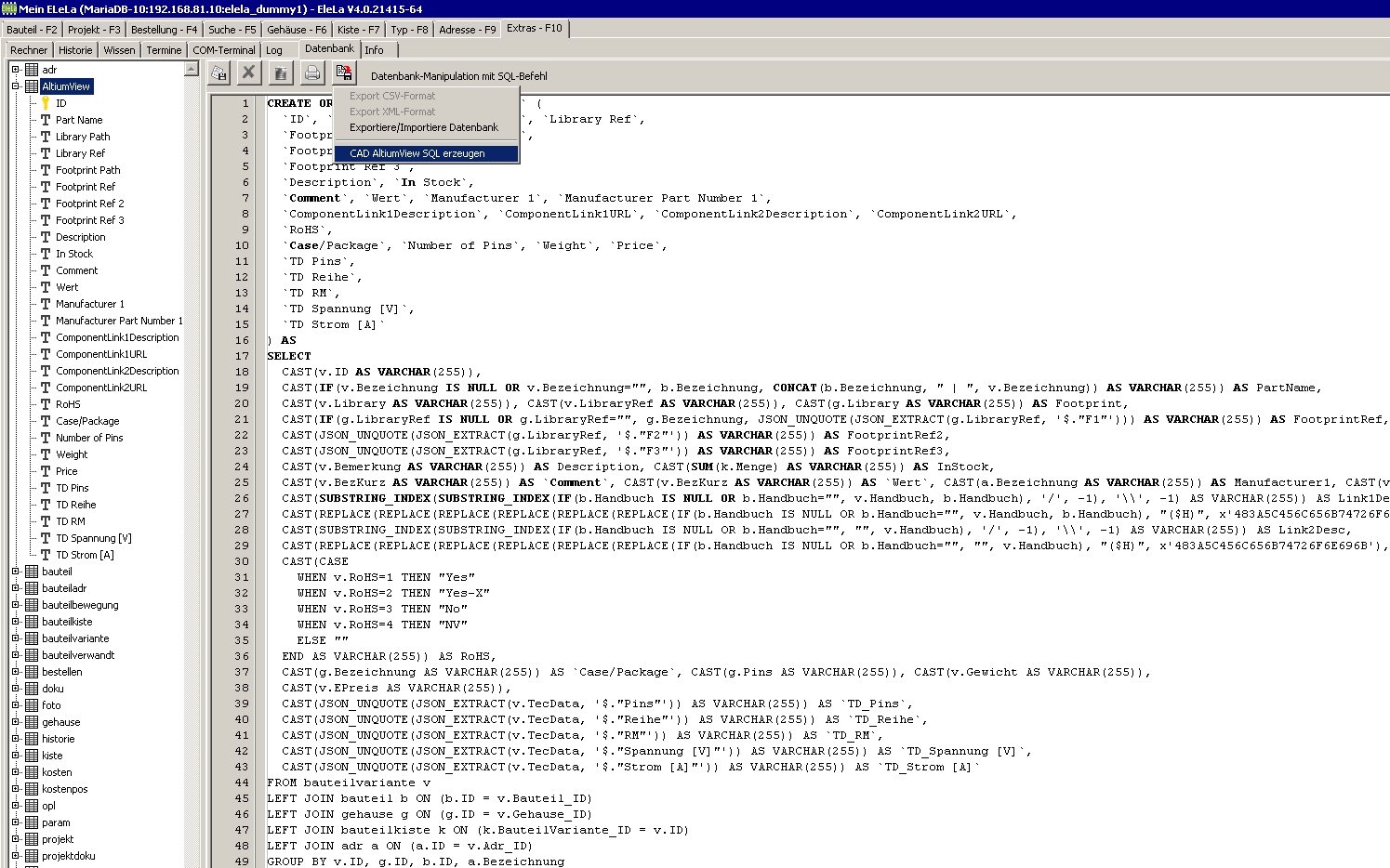Click the bauteil table icon
The height and width of the screenshot is (868, 1390).
[32, 572]
